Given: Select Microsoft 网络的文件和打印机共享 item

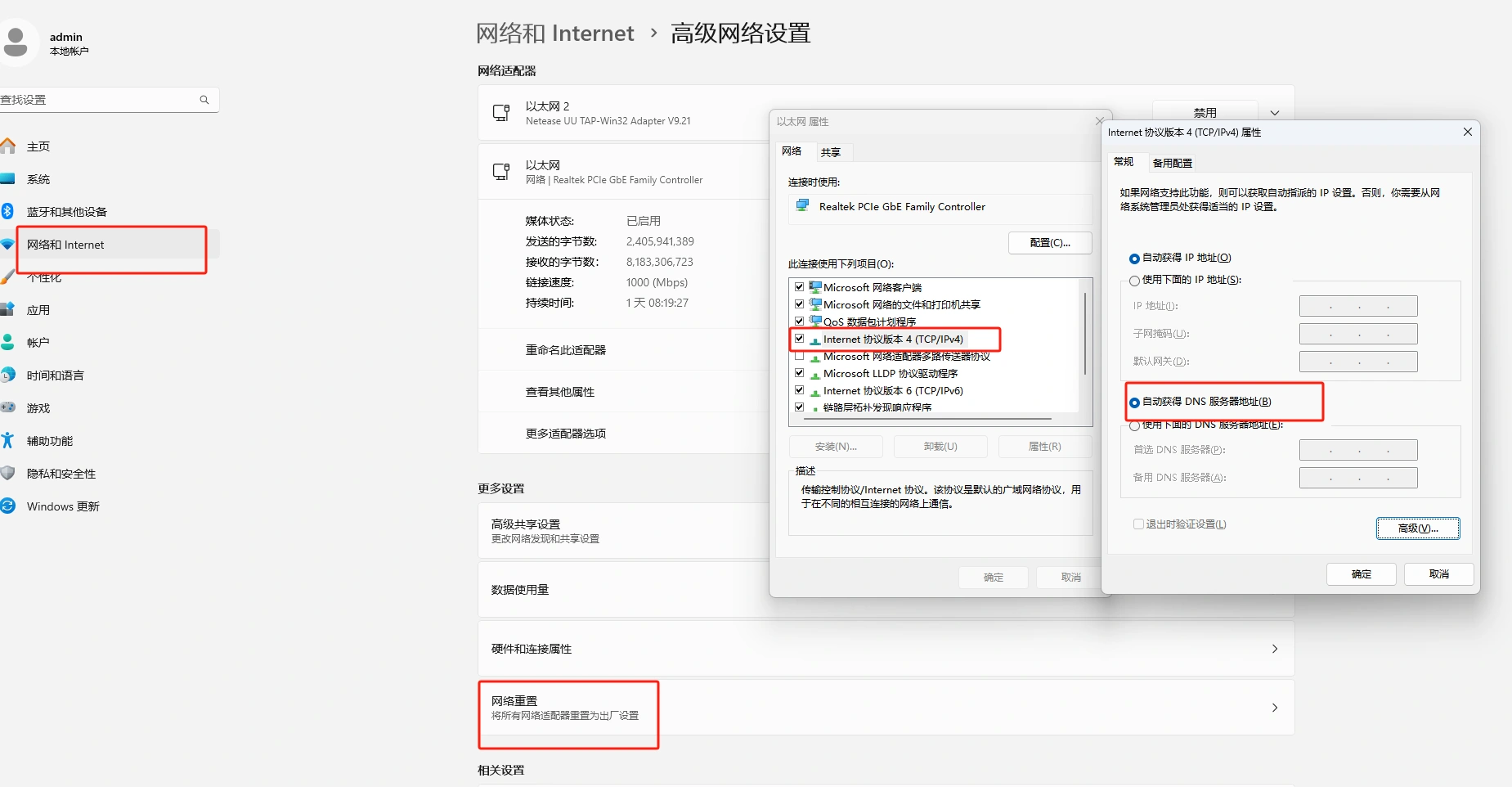Looking at the screenshot, I should pos(902,304).
